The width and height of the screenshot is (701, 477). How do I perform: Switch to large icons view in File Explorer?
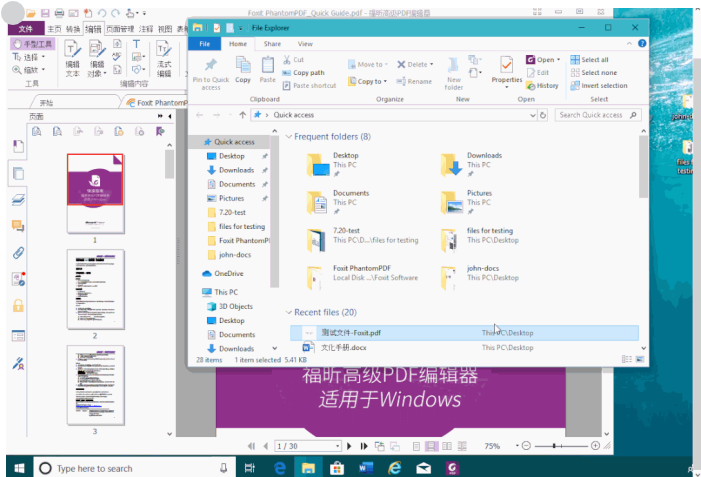(640, 359)
